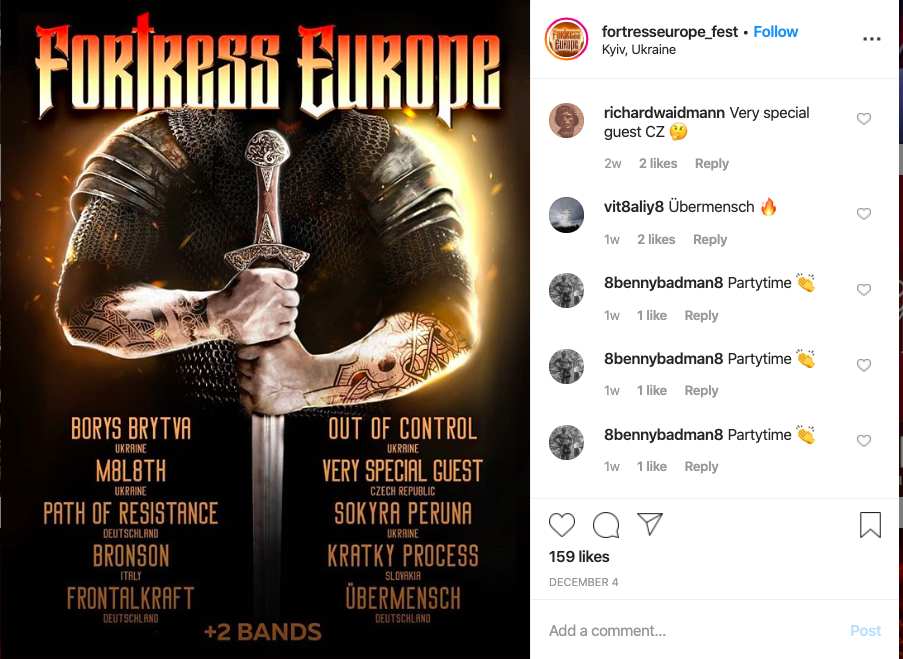Image resolution: width=903 pixels, height=659 pixels.
Task: Reply to richardwaidmann's comment
Action: click(x=712, y=164)
